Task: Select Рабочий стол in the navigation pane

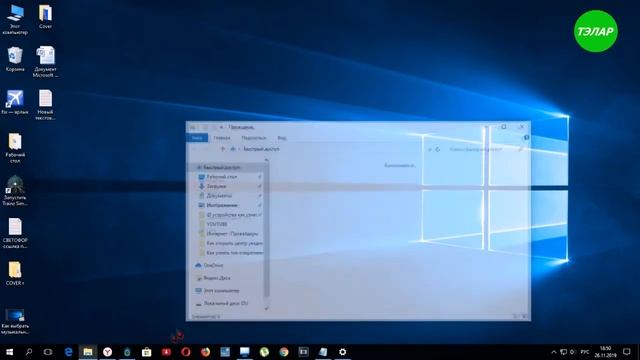Action: coord(222,177)
